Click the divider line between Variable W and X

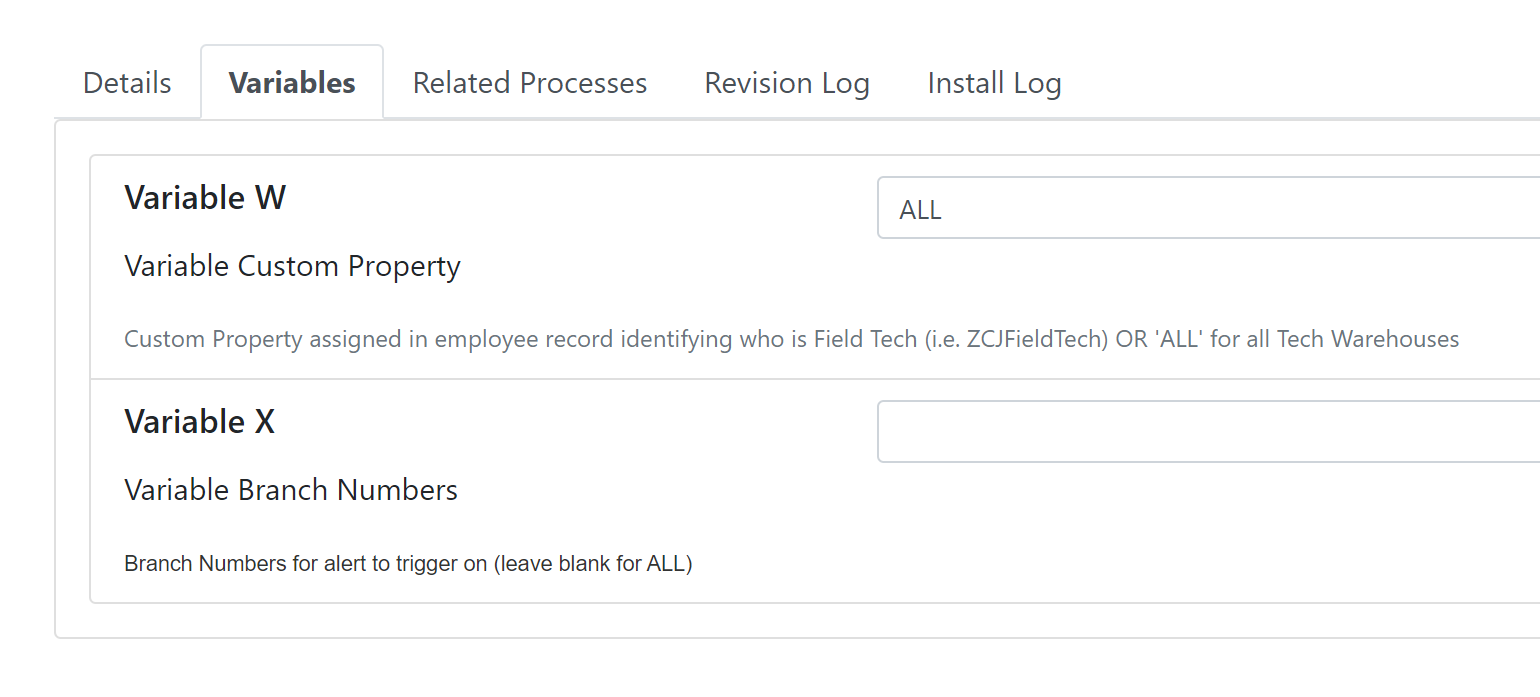815,379
